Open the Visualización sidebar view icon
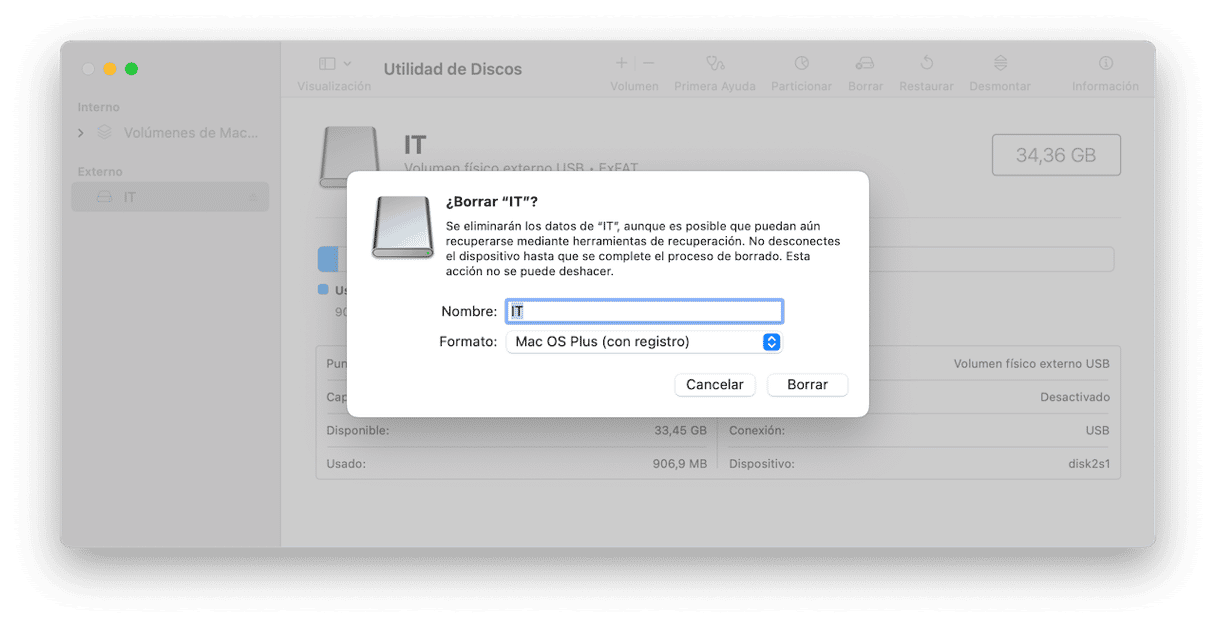This screenshot has width=1216, height=627. click(x=327, y=63)
